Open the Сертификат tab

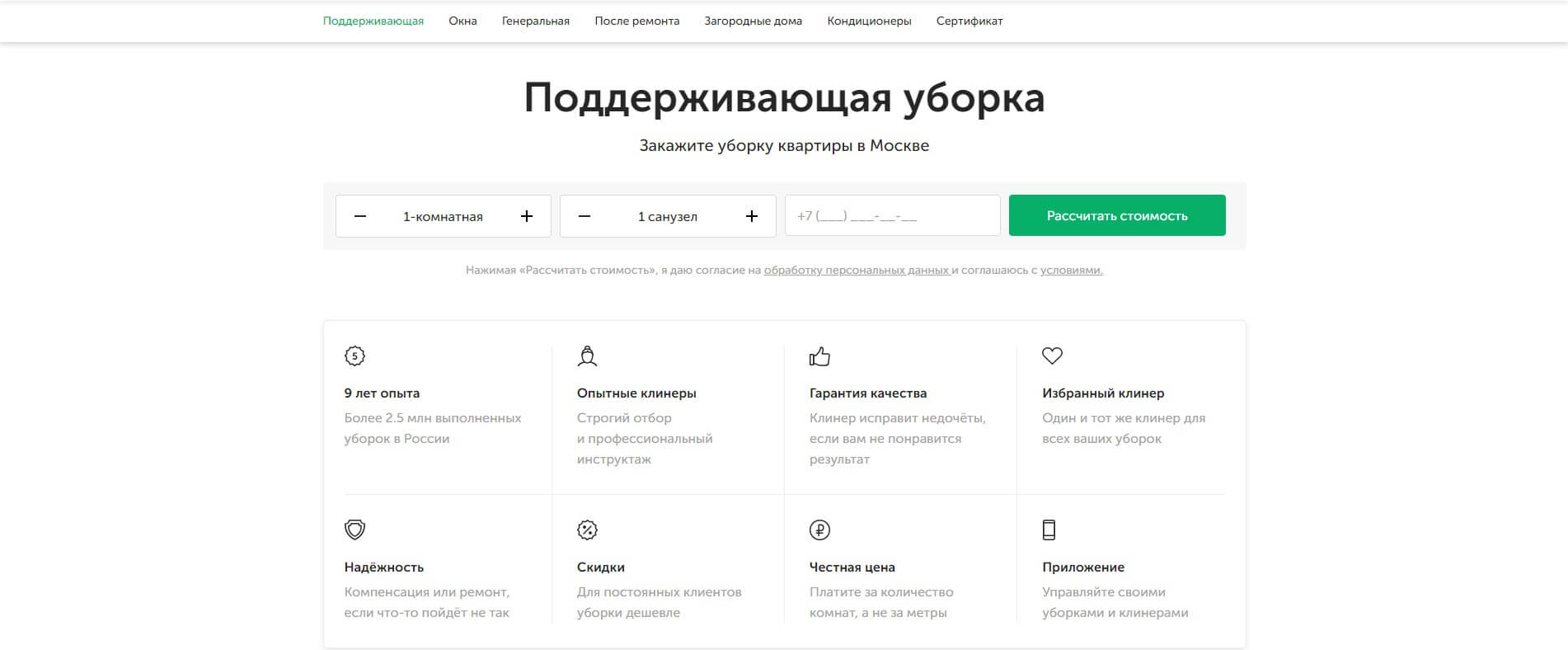click(969, 21)
